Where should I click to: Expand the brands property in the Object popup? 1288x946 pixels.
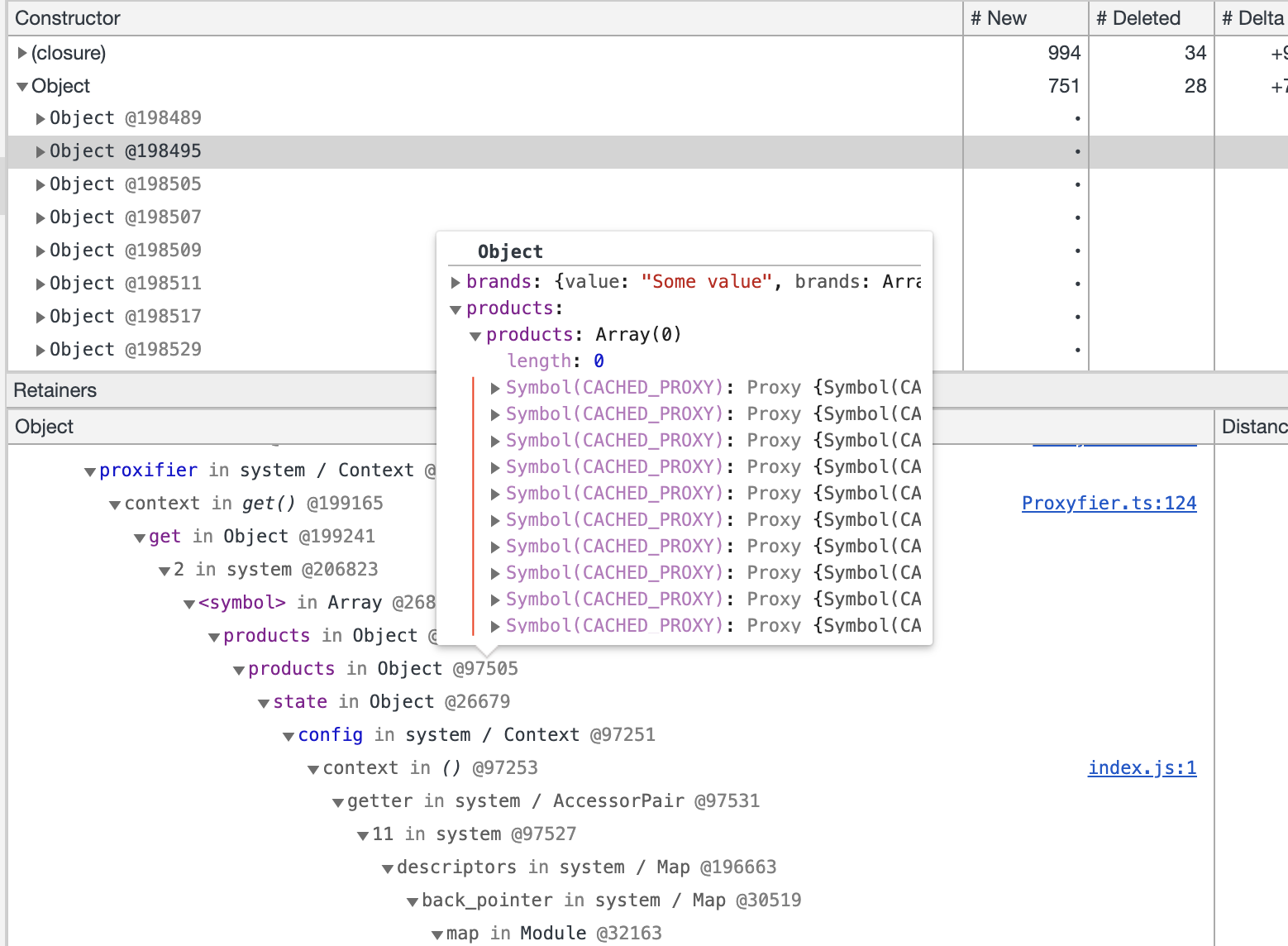pyautogui.click(x=456, y=283)
